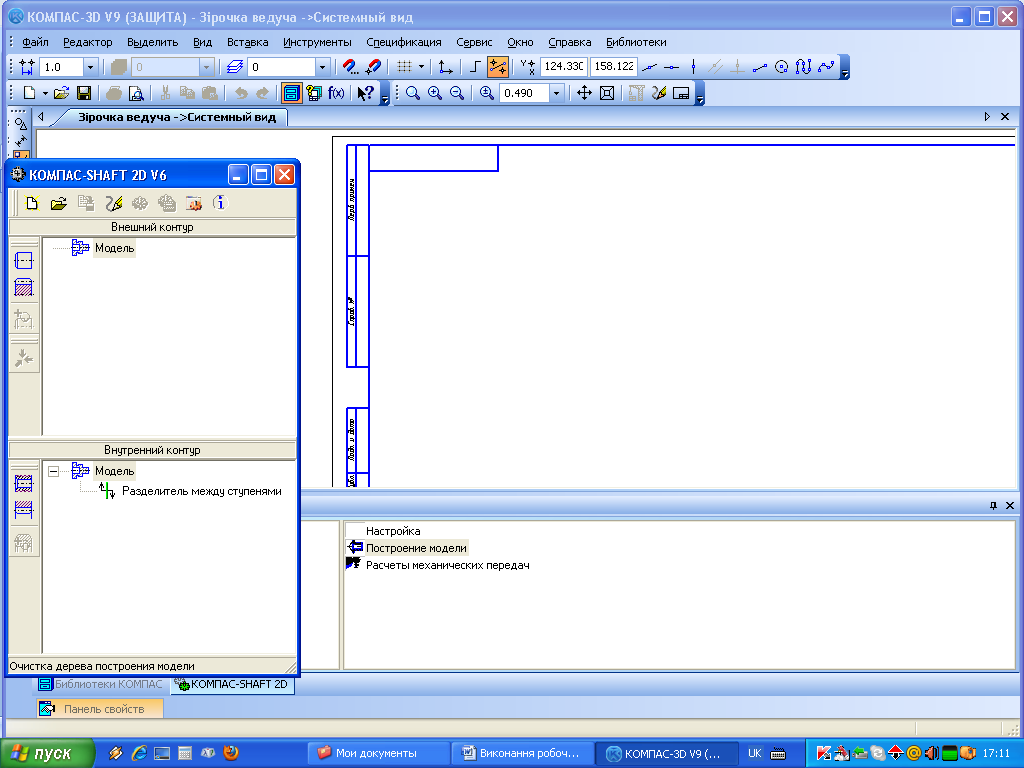The height and width of the screenshot is (768, 1024).
Task: Click the redraw pencil icon in view toolbar
Action: [658, 93]
